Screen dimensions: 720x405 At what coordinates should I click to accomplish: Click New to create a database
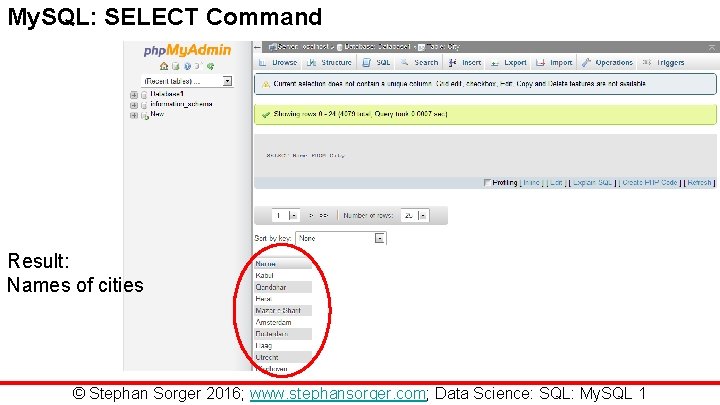tap(157, 114)
